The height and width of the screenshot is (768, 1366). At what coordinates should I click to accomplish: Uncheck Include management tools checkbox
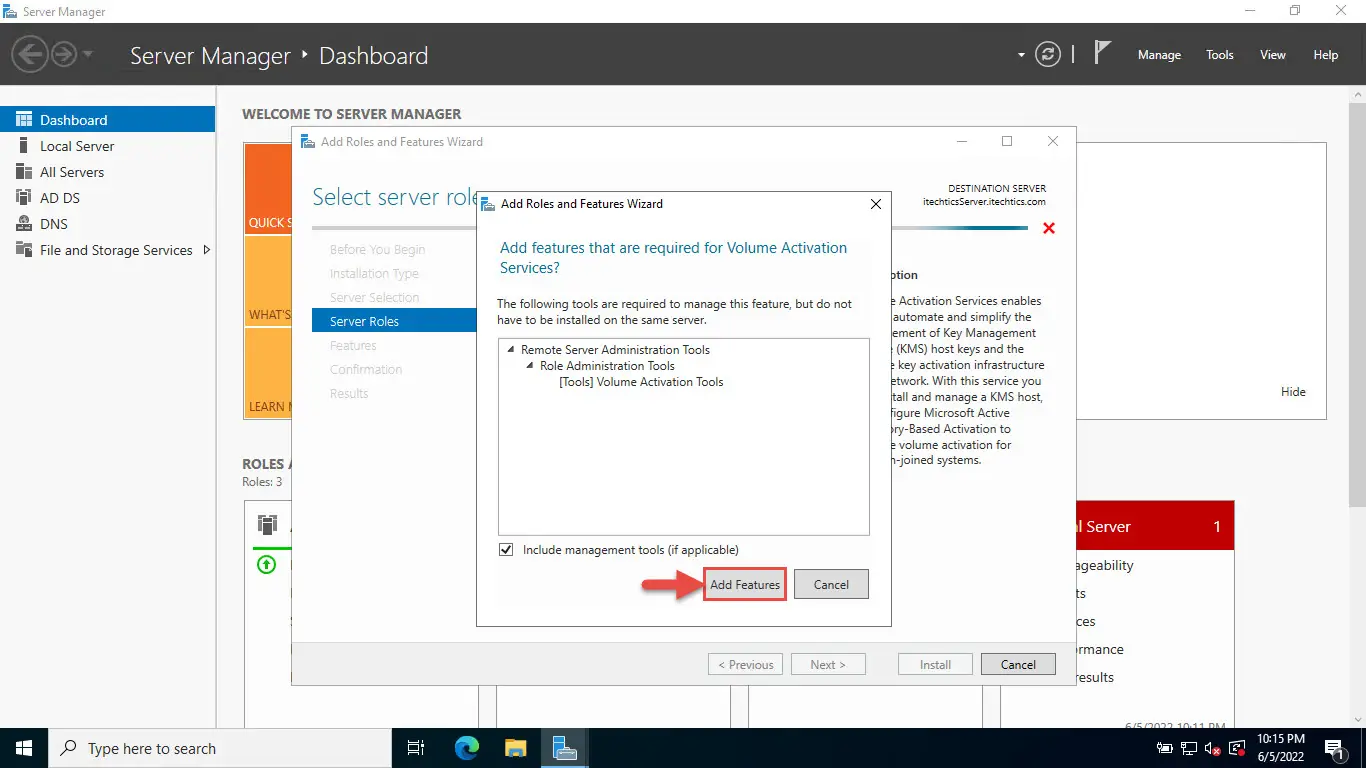pyautogui.click(x=506, y=550)
